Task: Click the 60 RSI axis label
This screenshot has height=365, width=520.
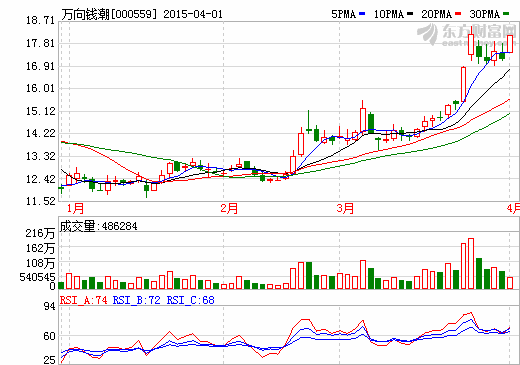Action: pos(49,336)
